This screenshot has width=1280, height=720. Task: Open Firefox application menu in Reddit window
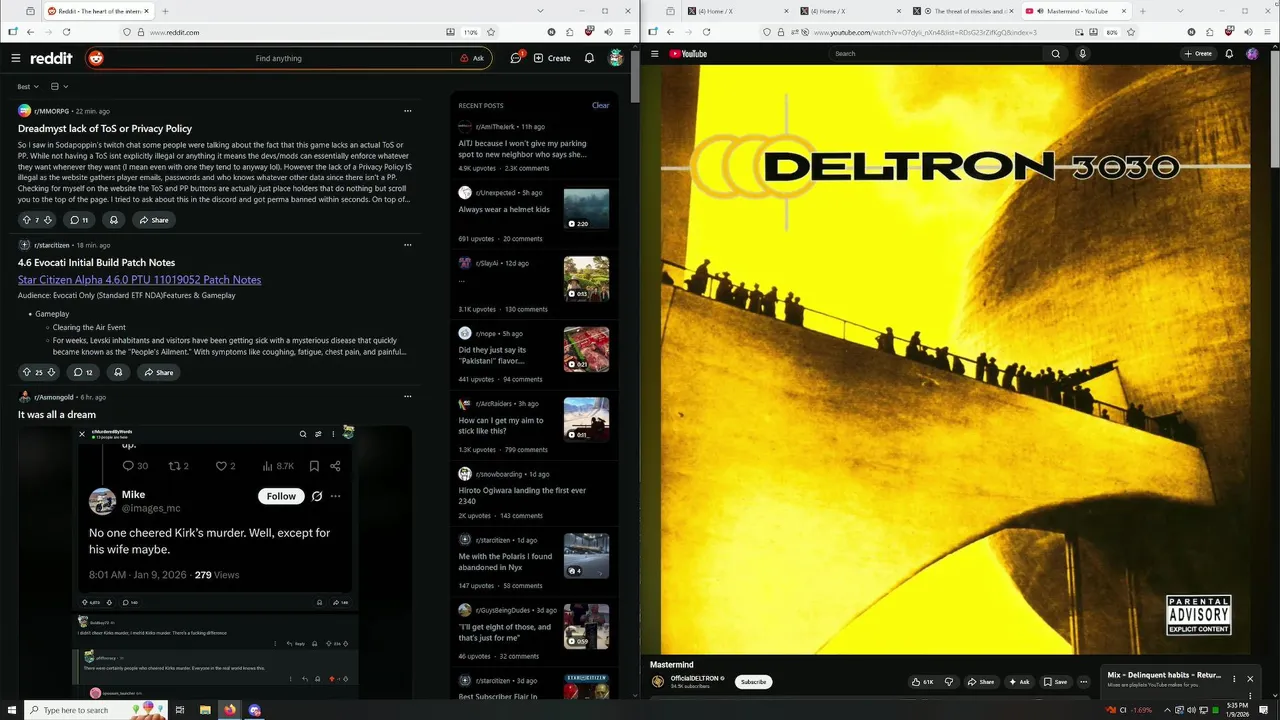627,32
